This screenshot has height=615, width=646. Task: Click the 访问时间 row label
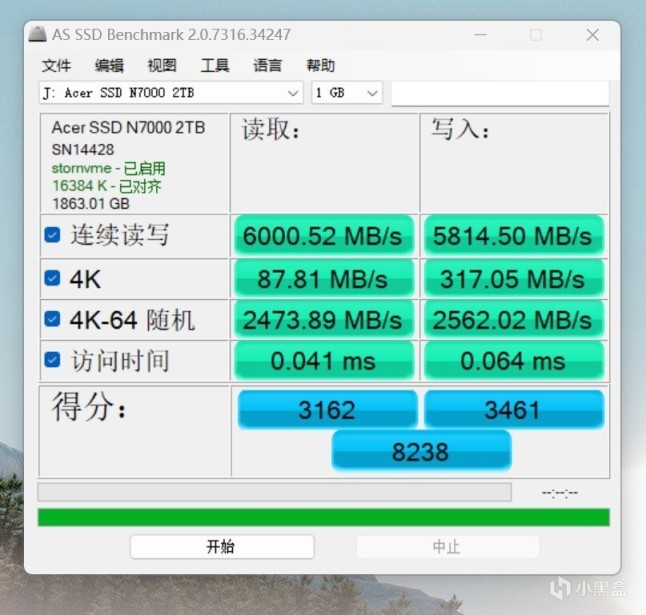[120, 360]
